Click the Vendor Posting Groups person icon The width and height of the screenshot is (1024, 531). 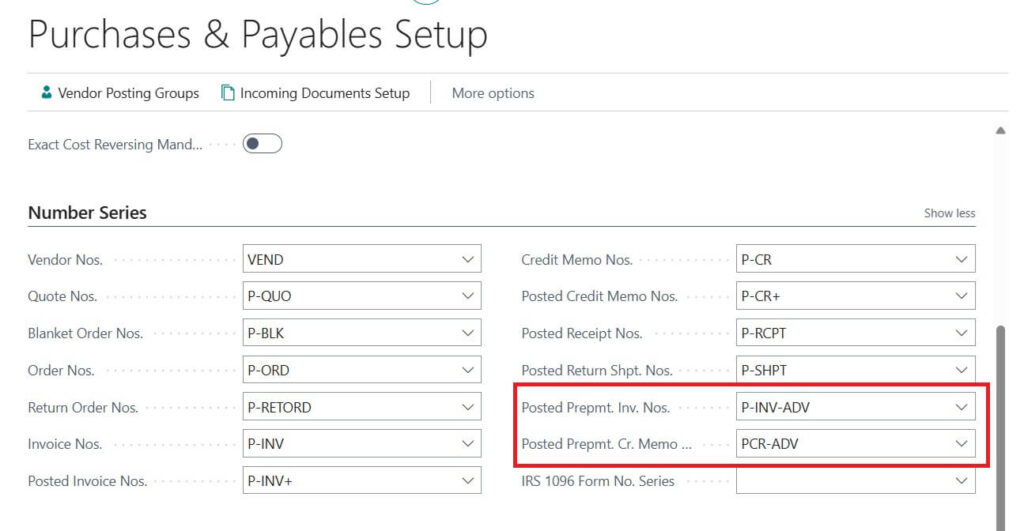pyautogui.click(x=46, y=93)
